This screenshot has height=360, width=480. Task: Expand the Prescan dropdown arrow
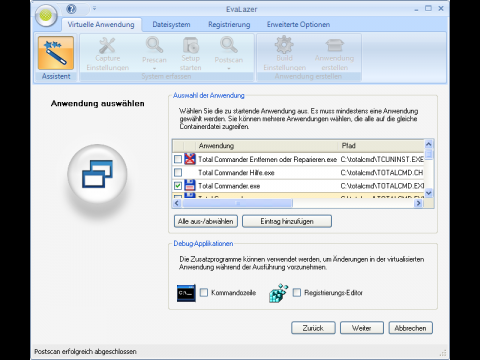154,69
